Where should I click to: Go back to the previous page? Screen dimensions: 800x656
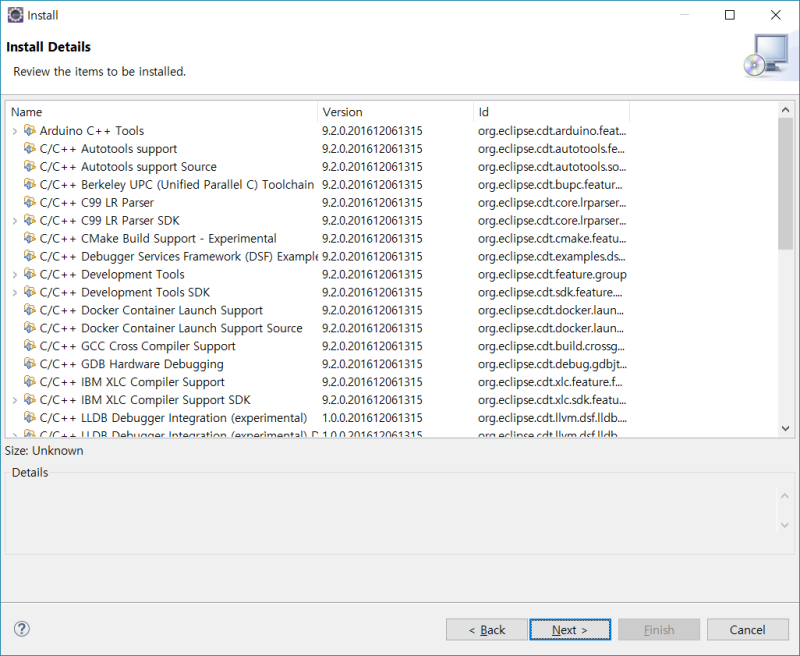(x=487, y=629)
